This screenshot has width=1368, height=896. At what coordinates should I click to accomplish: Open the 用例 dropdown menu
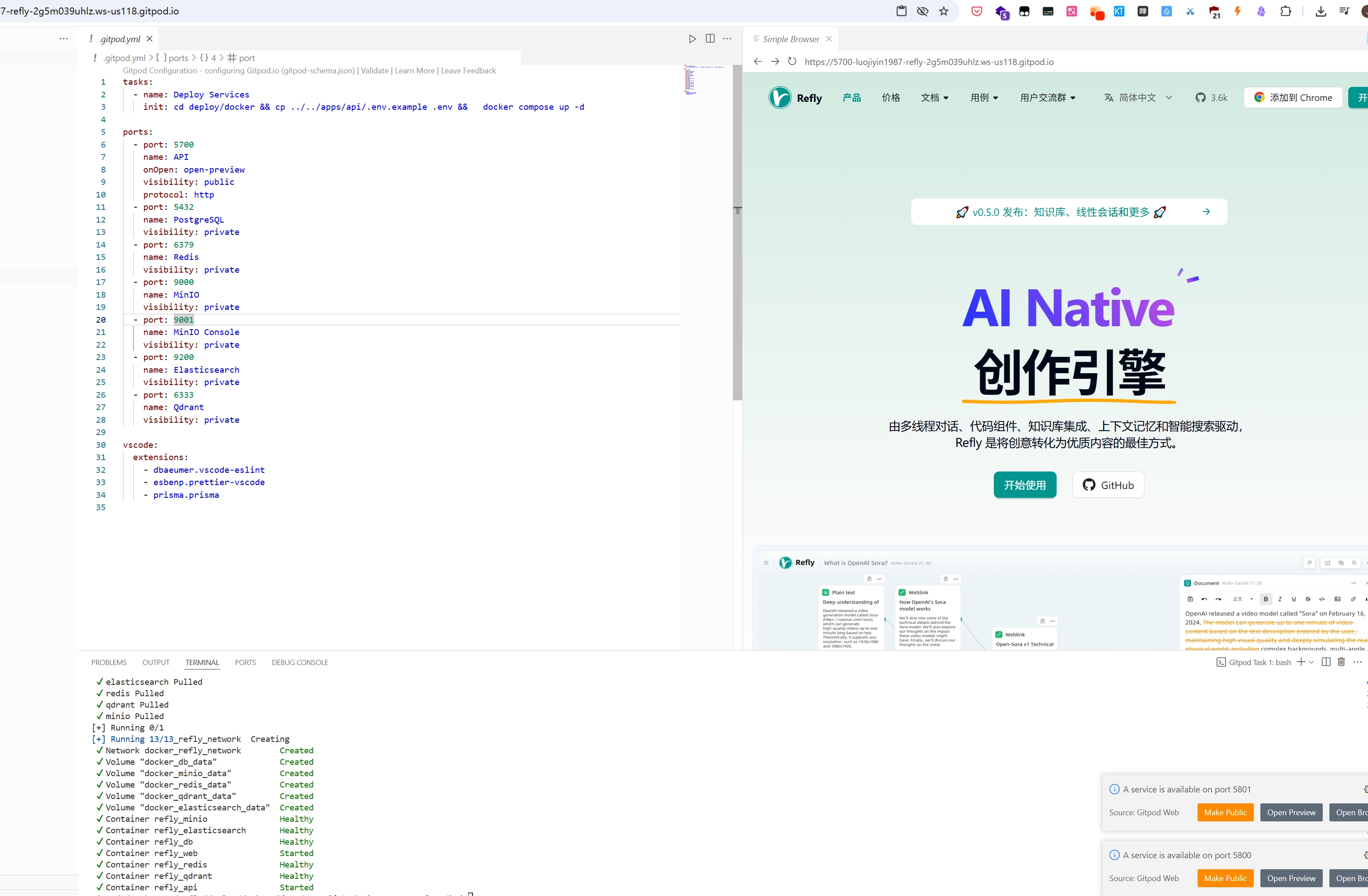pos(984,98)
